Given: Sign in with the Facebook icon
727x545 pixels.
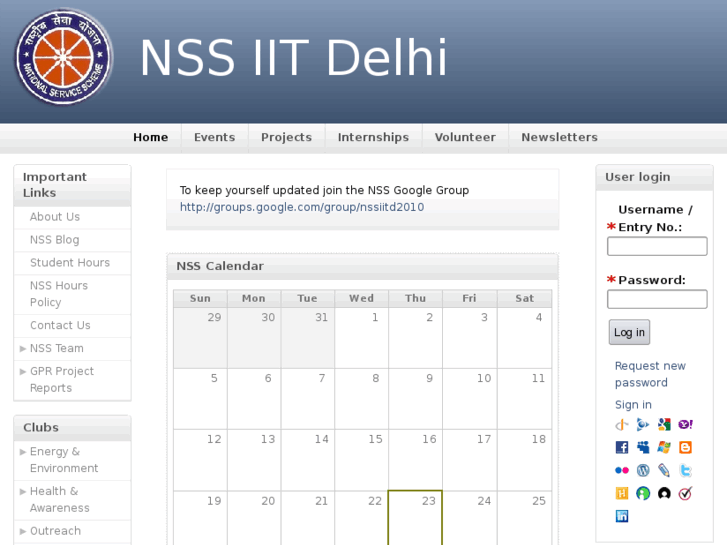Looking at the screenshot, I should click(622, 447).
